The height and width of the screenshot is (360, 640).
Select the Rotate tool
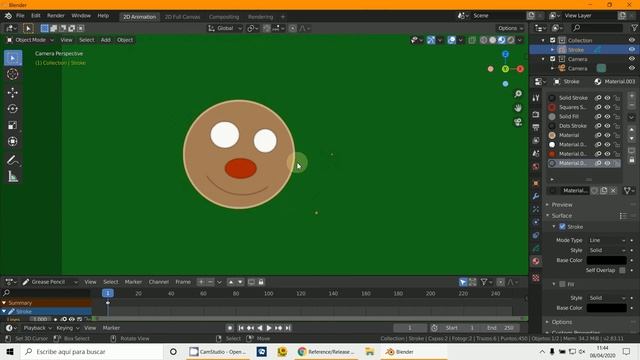coord(13,109)
